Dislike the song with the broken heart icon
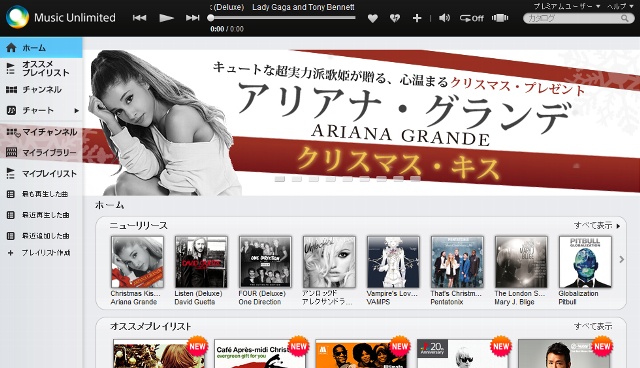The height and width of the screenshot is (368, 640). pos(395,18)
